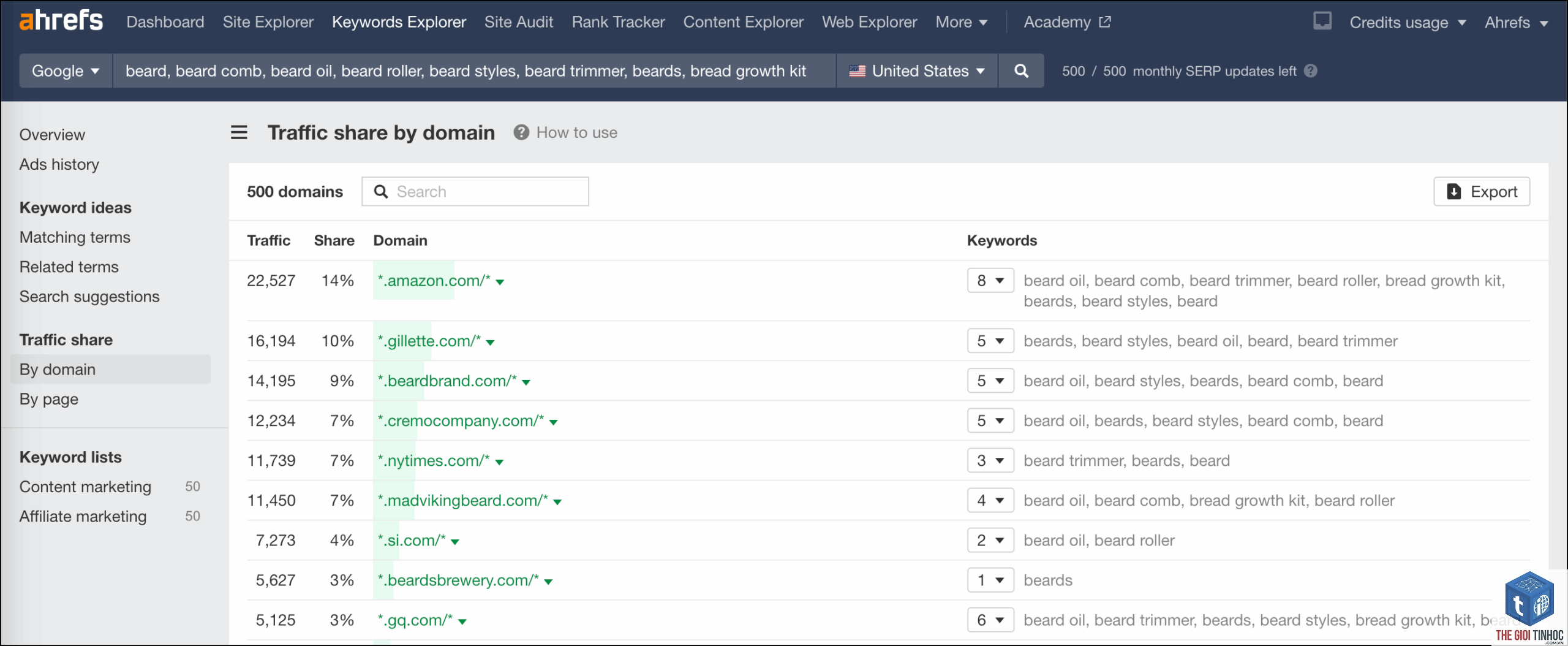Click the Export button

click(x=1482, y=192)
